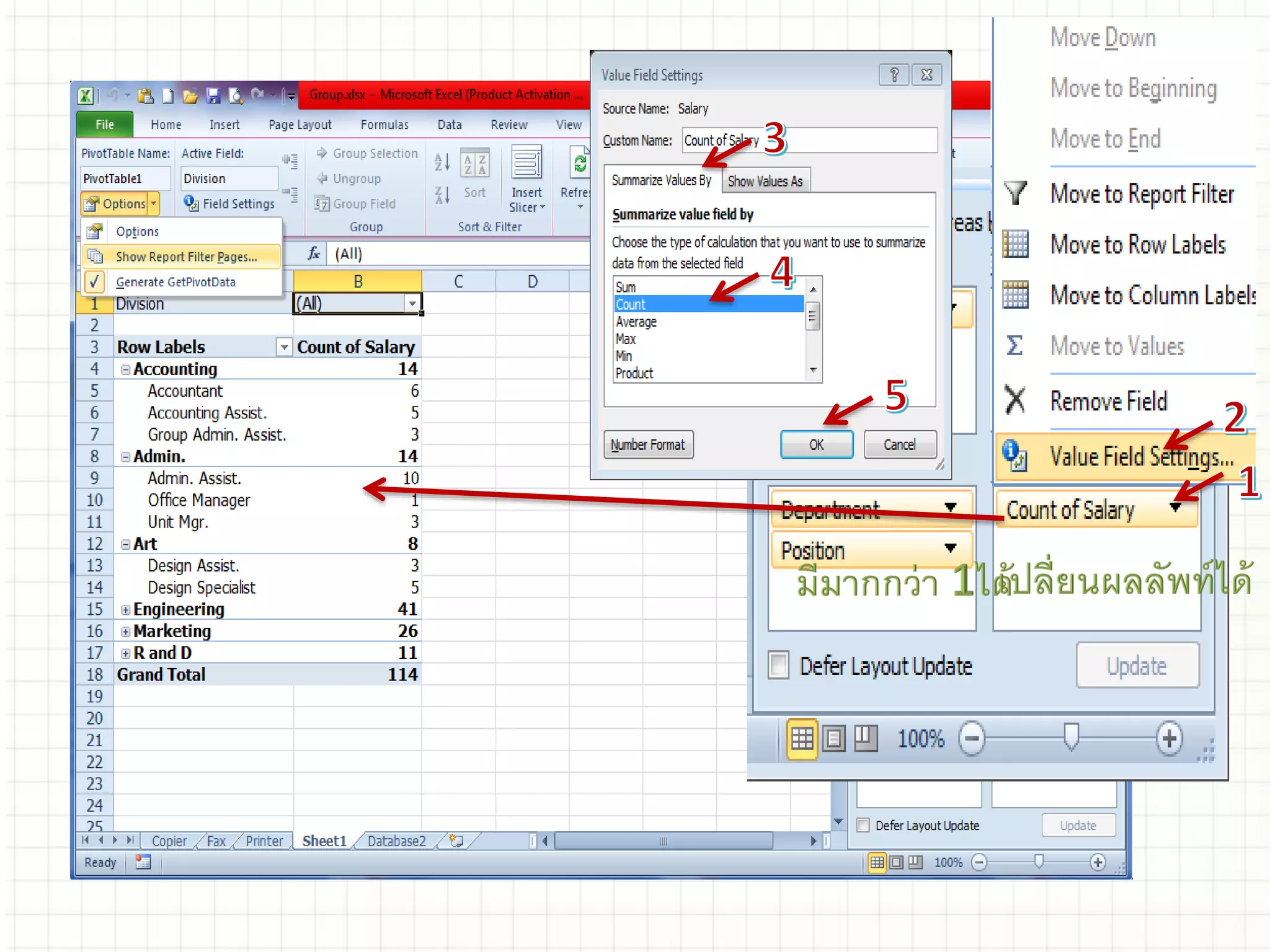Enable the large Defer Layout Update checkbox
The width and height of the screenshot is (1270, 952).
[x=779, y=666]
